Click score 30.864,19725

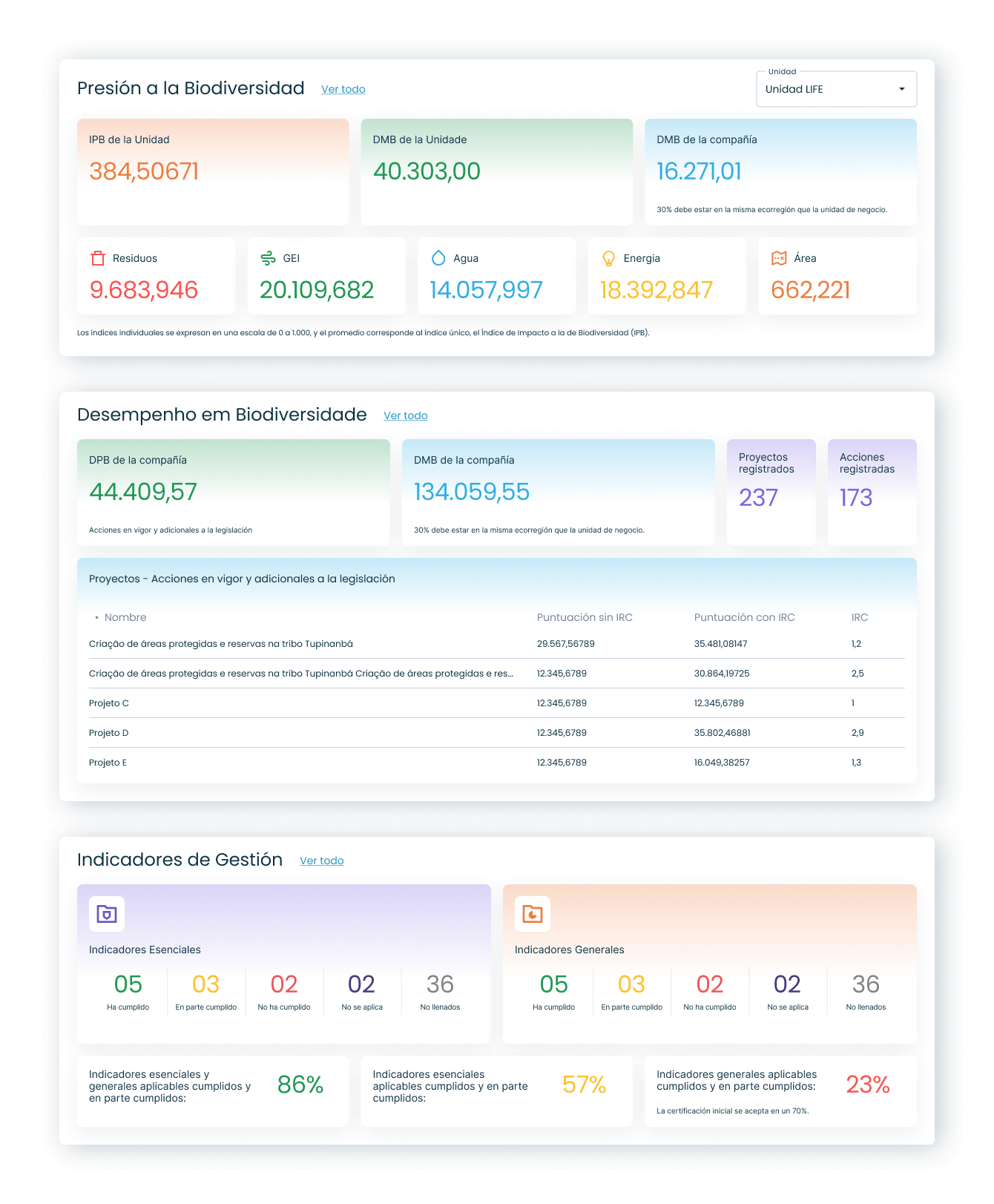(x=722, y=674)
